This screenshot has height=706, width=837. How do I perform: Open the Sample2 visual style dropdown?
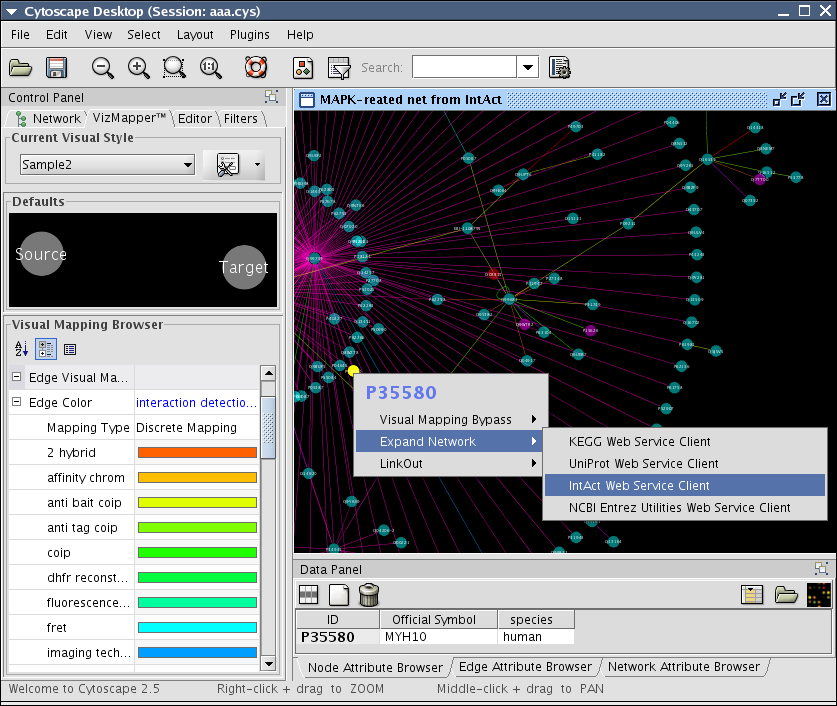pos(187,165)
